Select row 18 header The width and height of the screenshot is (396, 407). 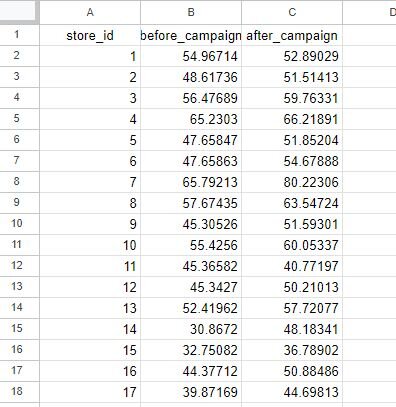coord(19,392)
